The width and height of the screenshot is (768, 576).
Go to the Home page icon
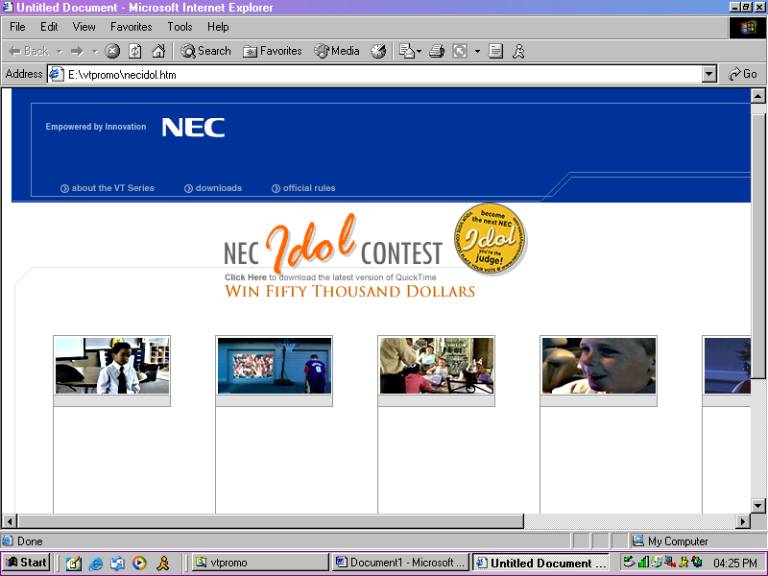click(x=158, y=50)
